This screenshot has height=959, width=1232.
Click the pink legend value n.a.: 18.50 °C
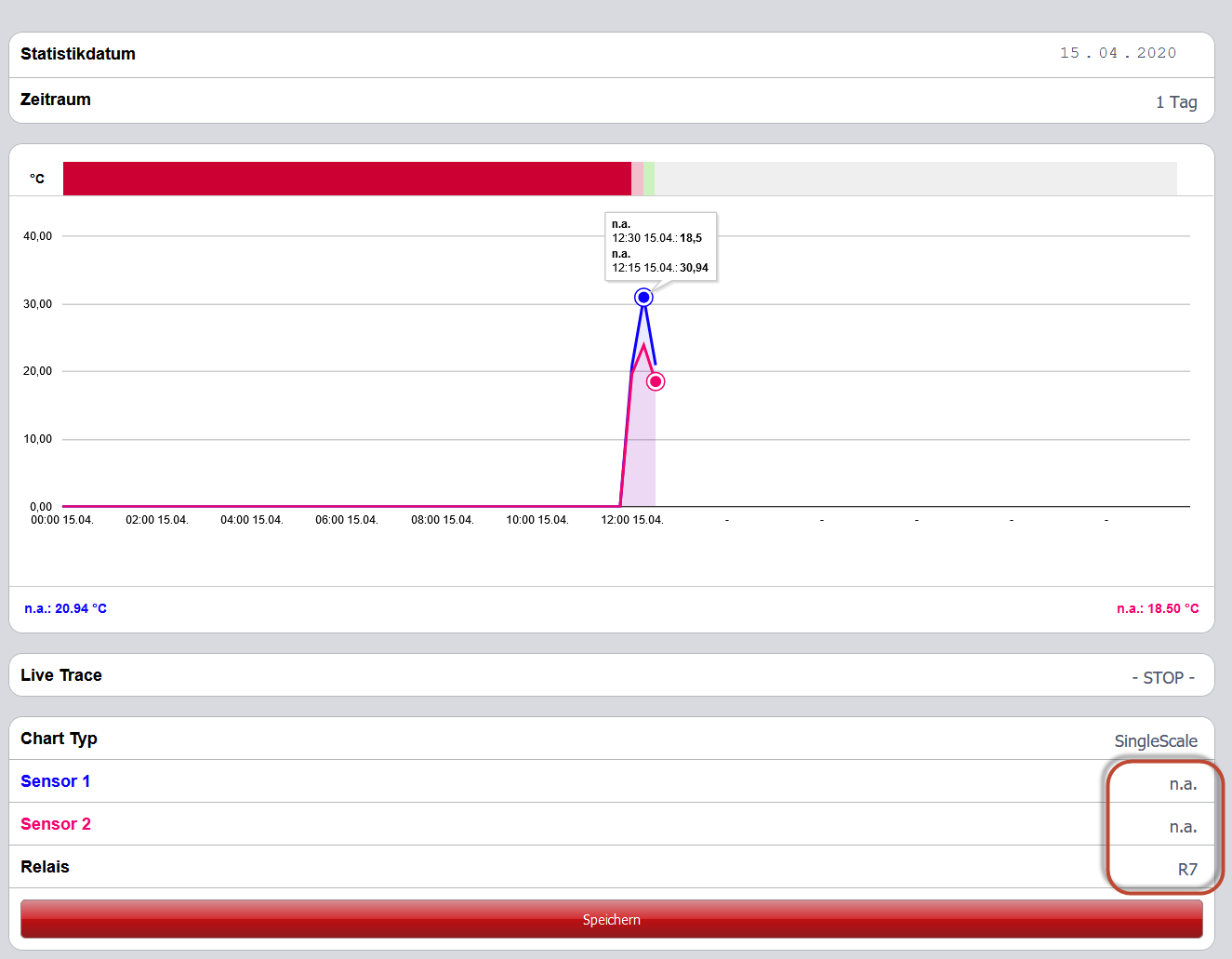pyautogui.click(x=1158, y=608)
